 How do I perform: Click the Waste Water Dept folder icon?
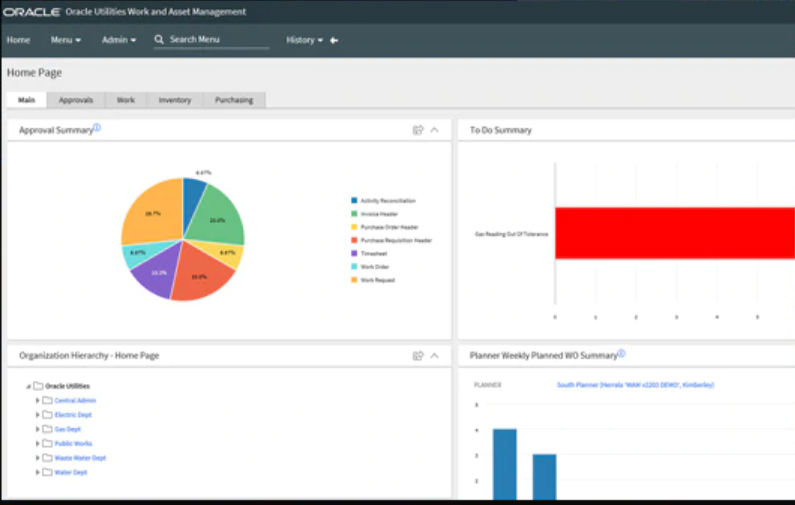pos(47,457)
